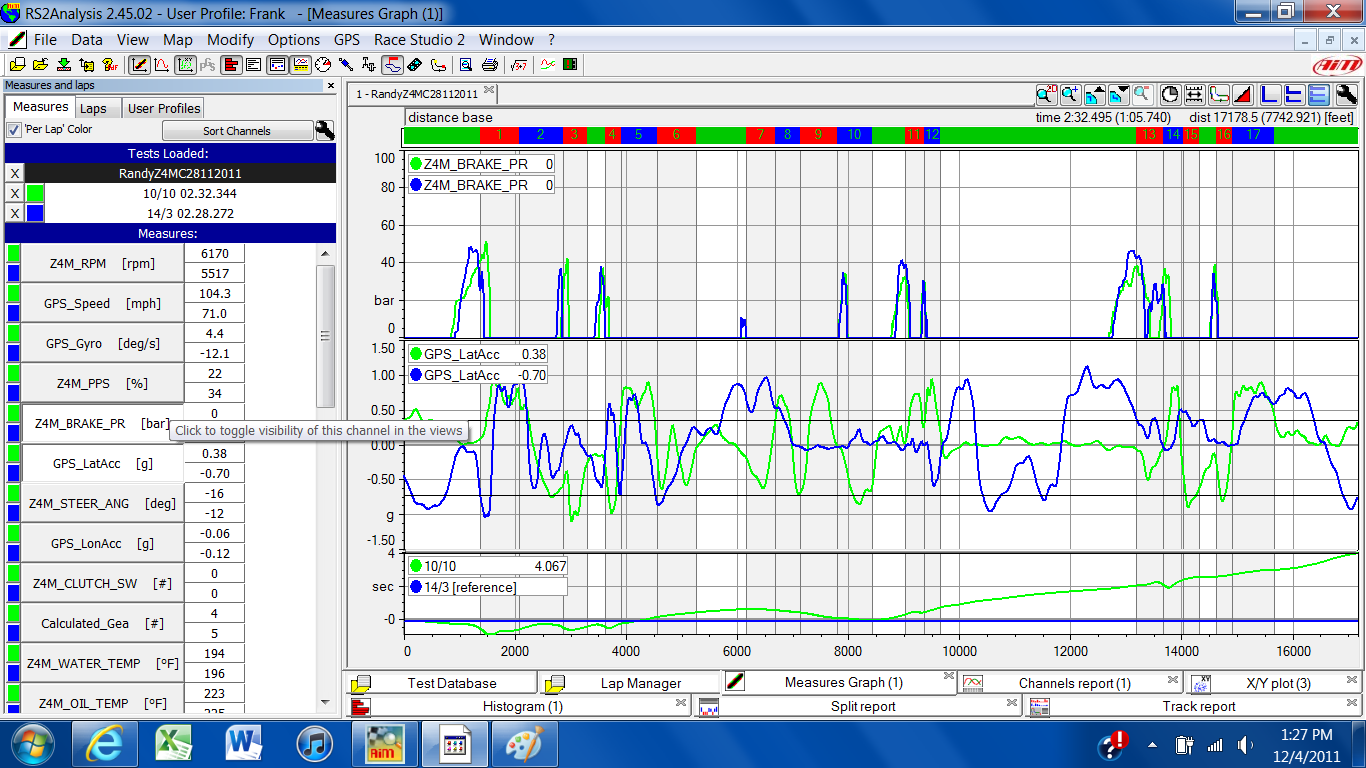Screen dimensions: 1366x768
Task: Click green color box of lap 10/10
Action: tap(35, 193)
